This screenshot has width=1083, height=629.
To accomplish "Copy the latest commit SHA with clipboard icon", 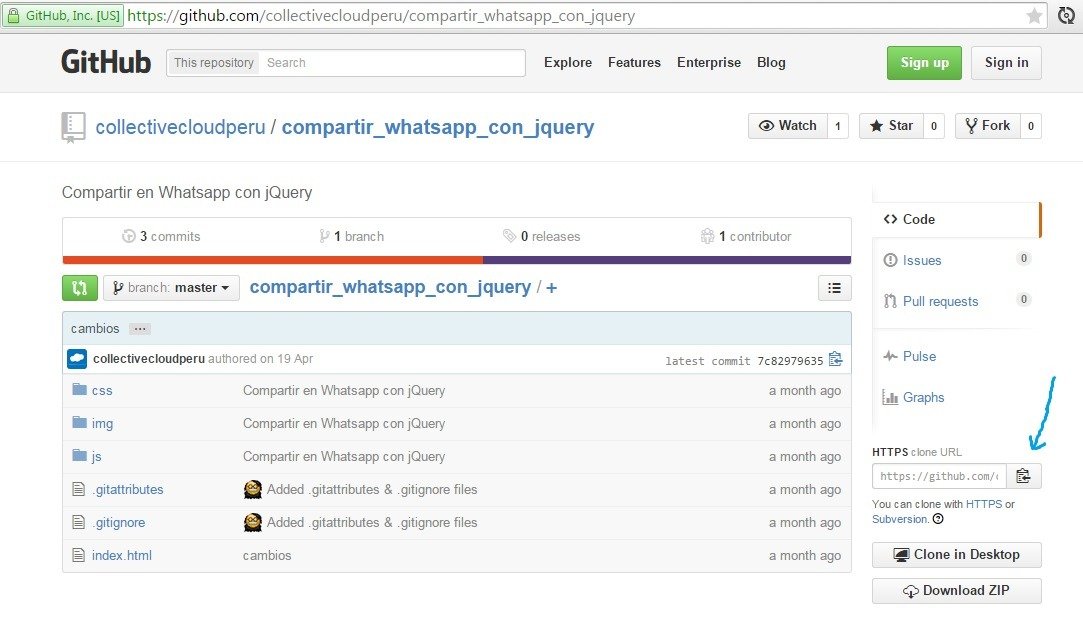I will click(x=836, y=359).
